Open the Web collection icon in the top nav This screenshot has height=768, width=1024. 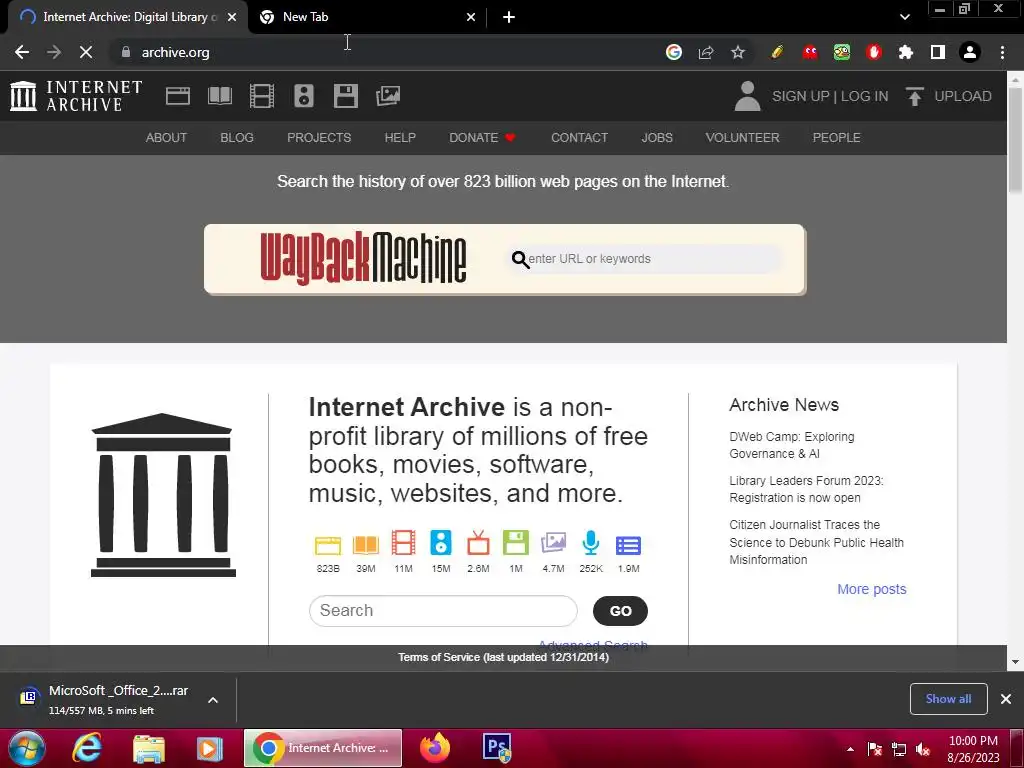coord(178,96)
